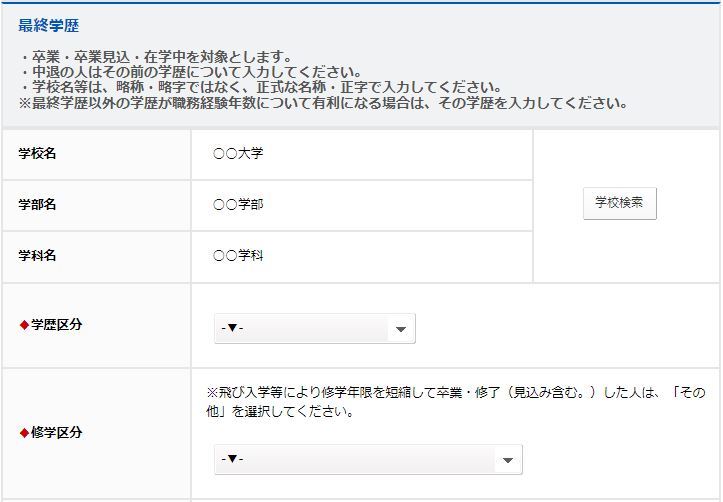Click the instruction line about 略称・略字
The width and height of the screenshot is (723, 502).
pyautogui.click(x=260, y=88)
